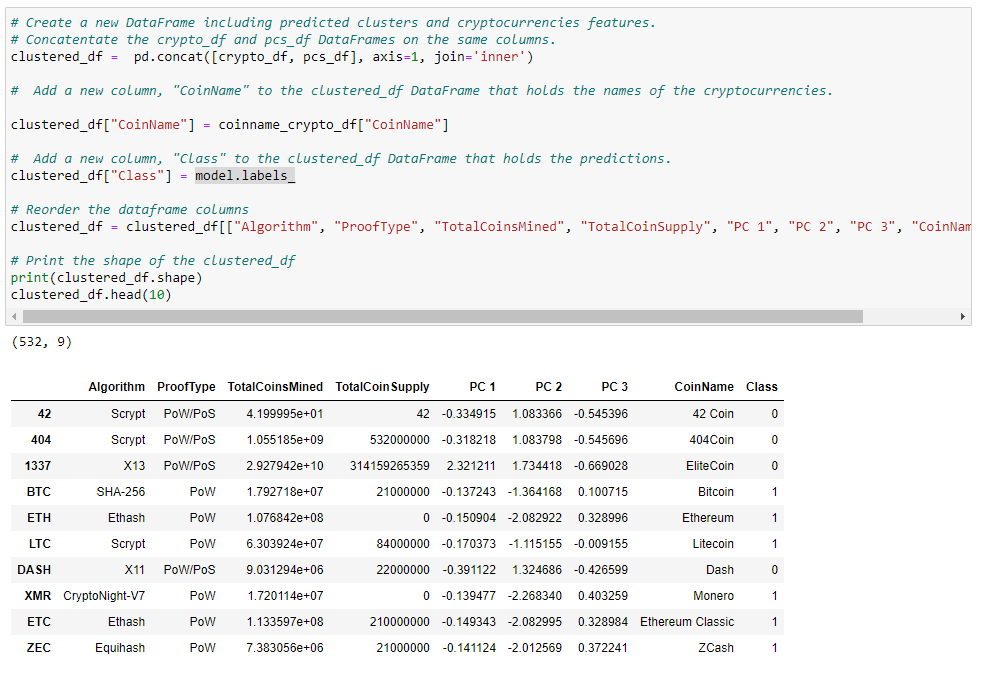Click the ZCash name cell
Viewport: 983px width, 685px height.
[716, 648]
